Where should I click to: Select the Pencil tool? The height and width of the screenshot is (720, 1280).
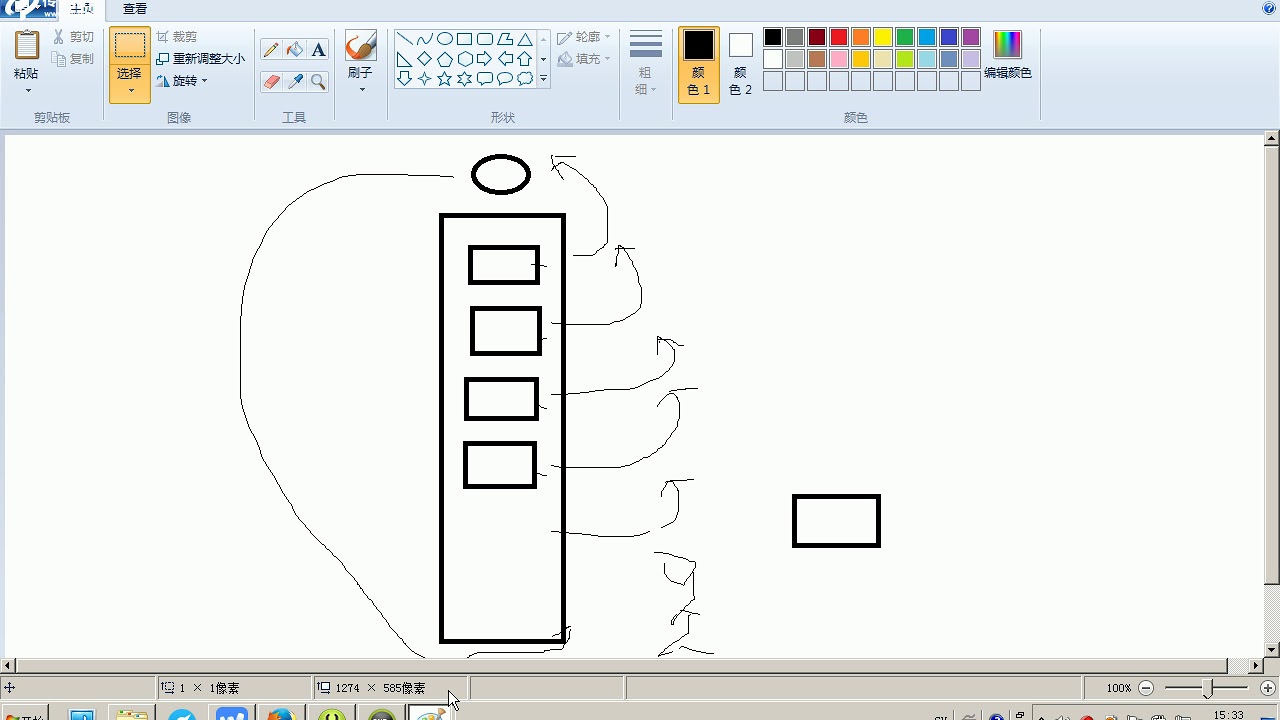[271, 50]
